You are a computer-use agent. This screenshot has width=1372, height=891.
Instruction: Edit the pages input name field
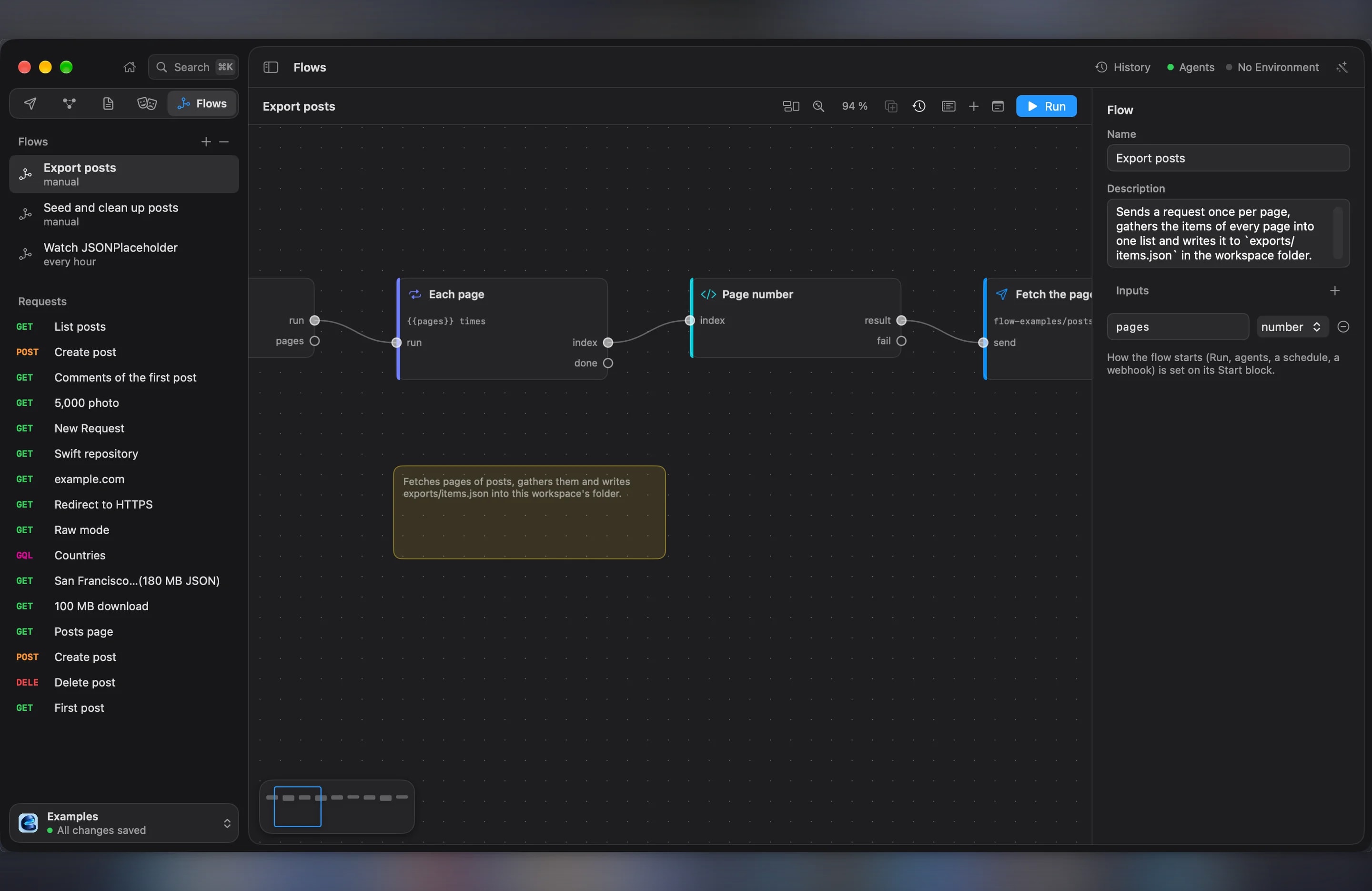point(1178,327)
